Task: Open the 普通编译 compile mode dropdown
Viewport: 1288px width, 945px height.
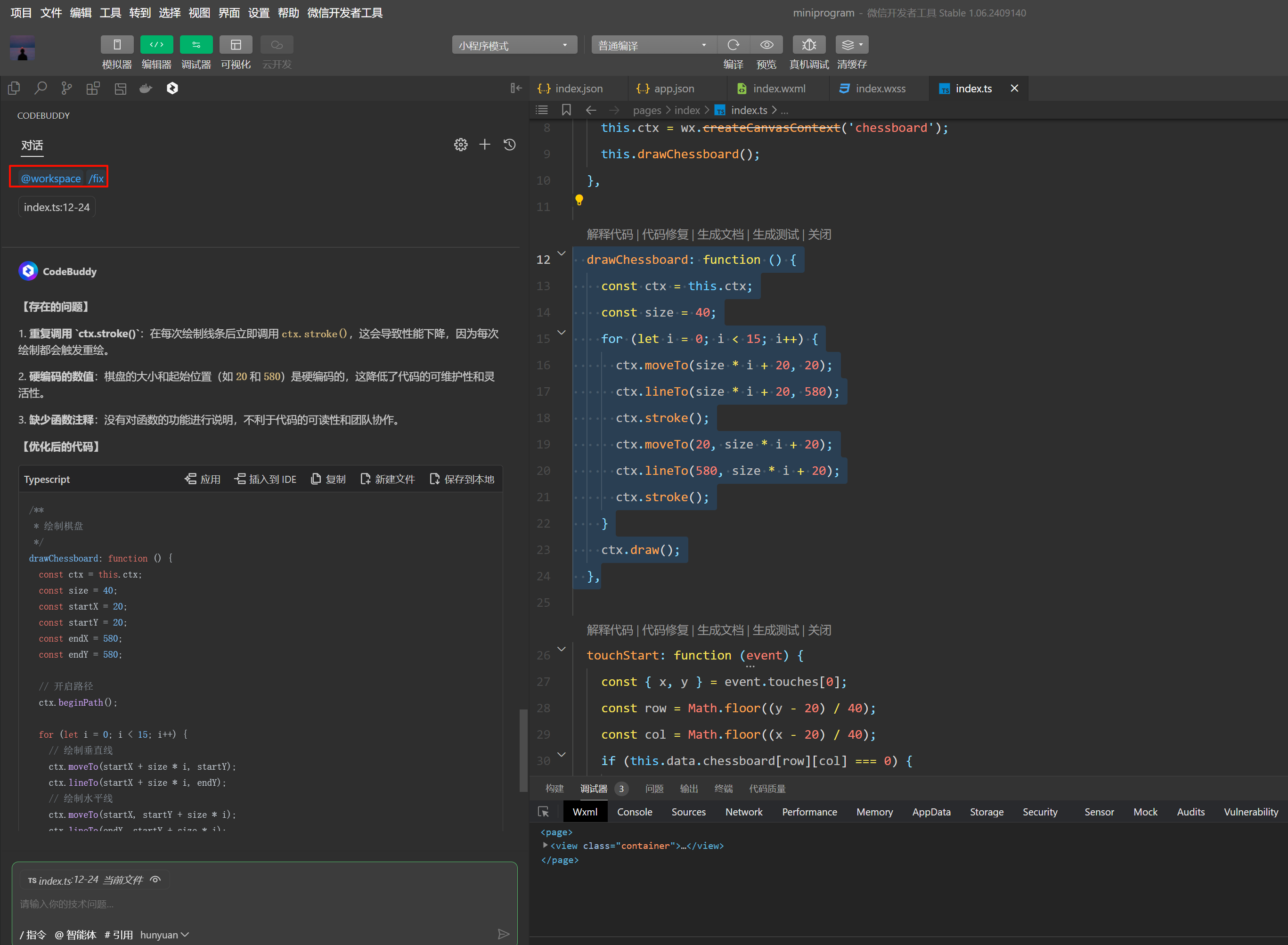Action: click(x=652, y=45)
